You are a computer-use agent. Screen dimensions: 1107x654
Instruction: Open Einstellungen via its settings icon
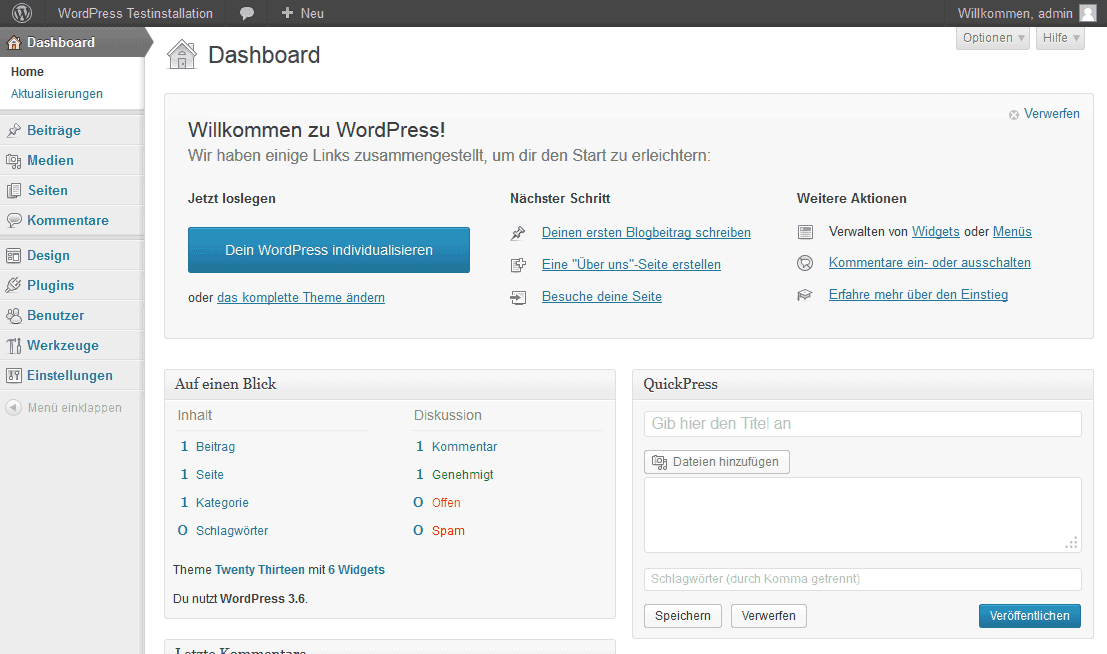click(14, 375)
